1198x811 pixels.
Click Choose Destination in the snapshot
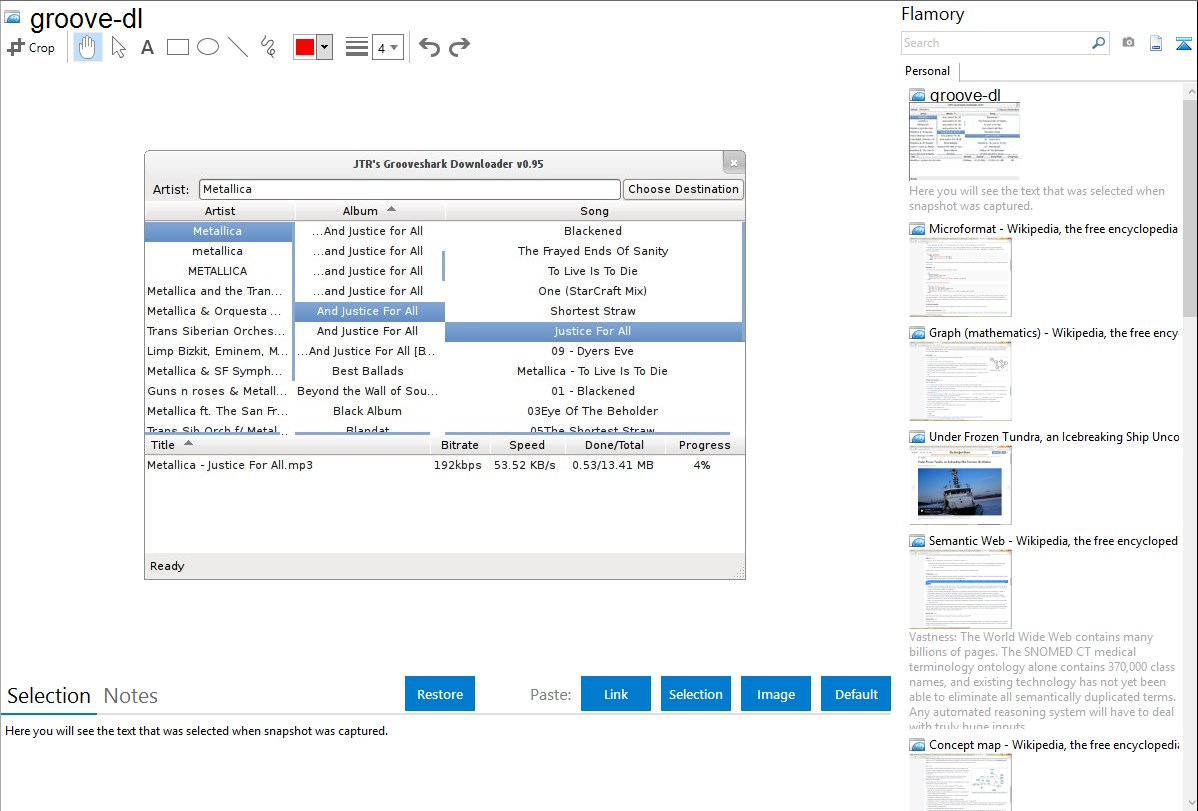[684, 189]
